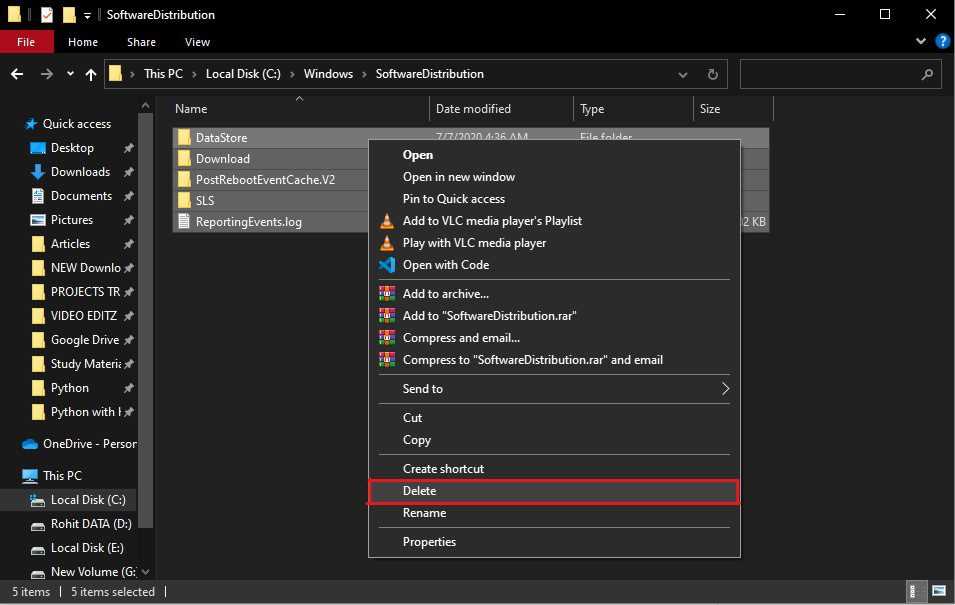Choose Delete from the context menu
The image size is (955, 605).
420,491
